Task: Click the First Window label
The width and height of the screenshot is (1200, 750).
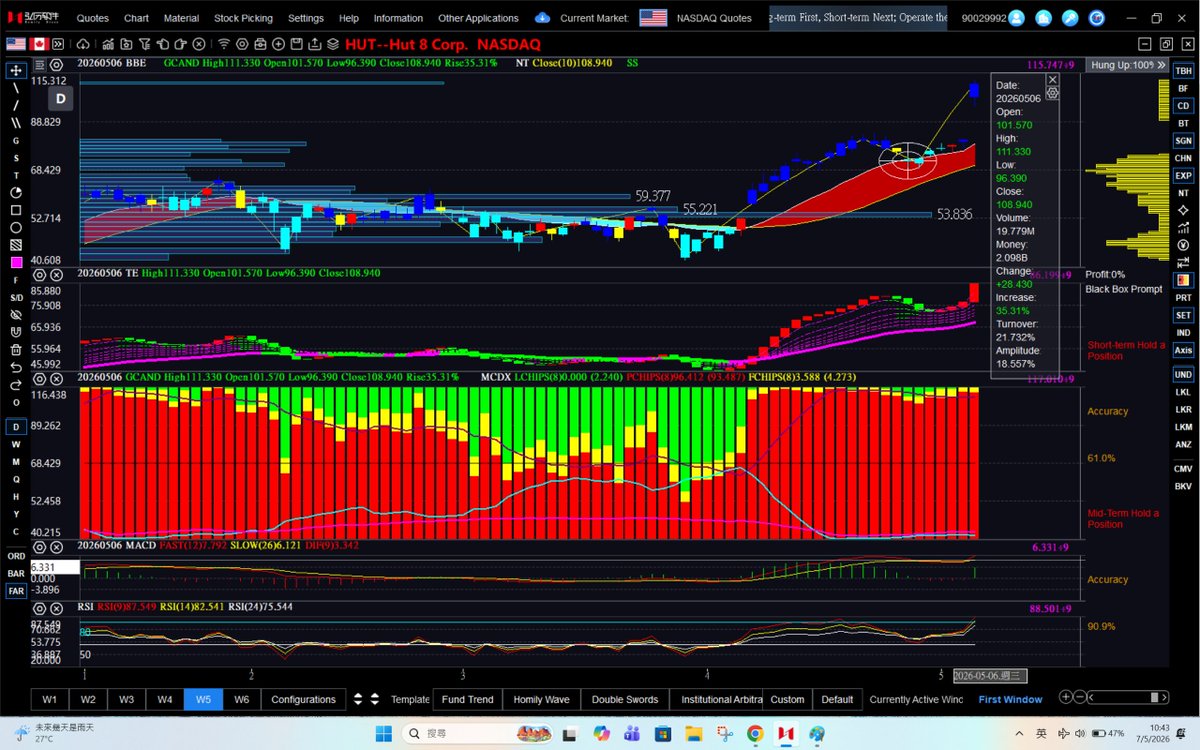Action: tap(1010, 699)
